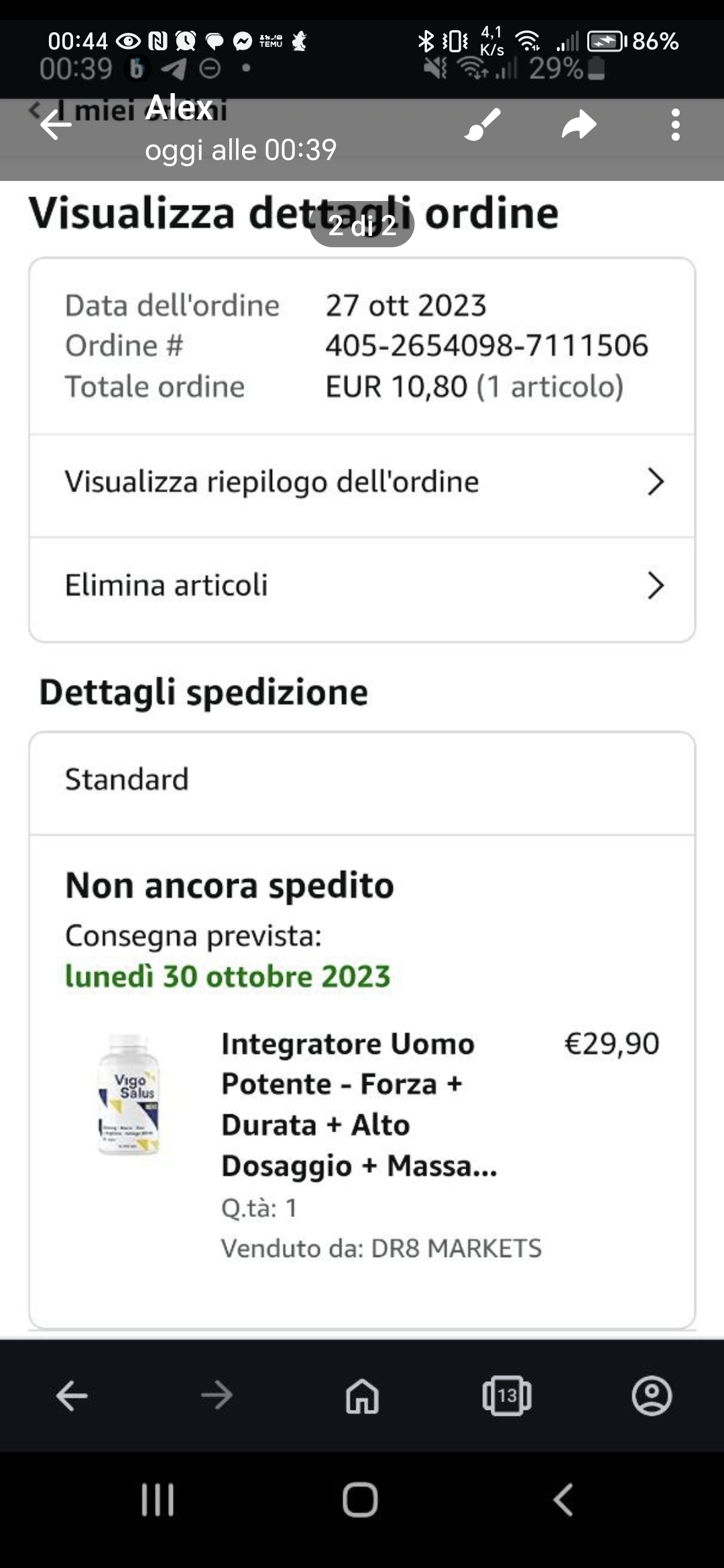Image resolution: width=724 pixels, height=1568 pixels.
Task: Tap the back arrow in image viewer header
Action: coord(56,125)
